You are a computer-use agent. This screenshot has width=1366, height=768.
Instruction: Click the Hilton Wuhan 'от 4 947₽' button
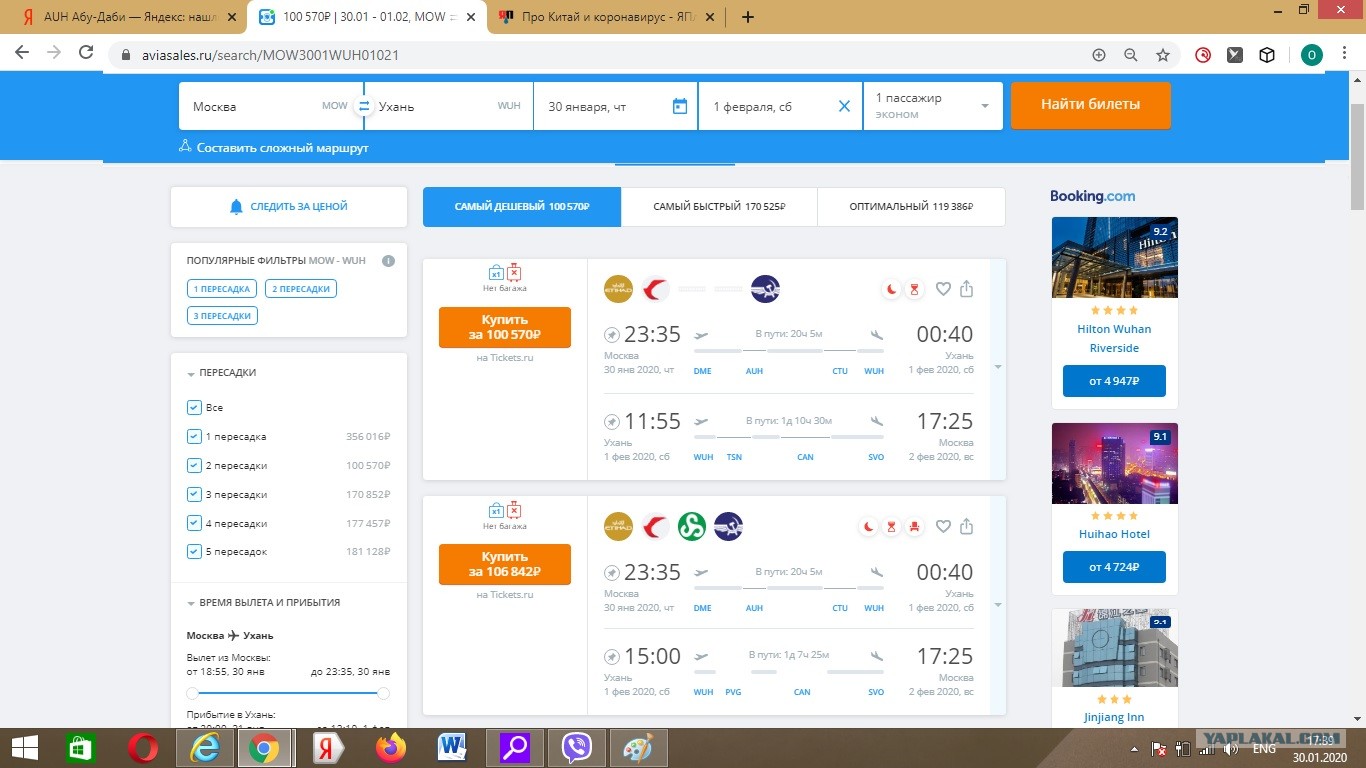(x=1114, y=381)
